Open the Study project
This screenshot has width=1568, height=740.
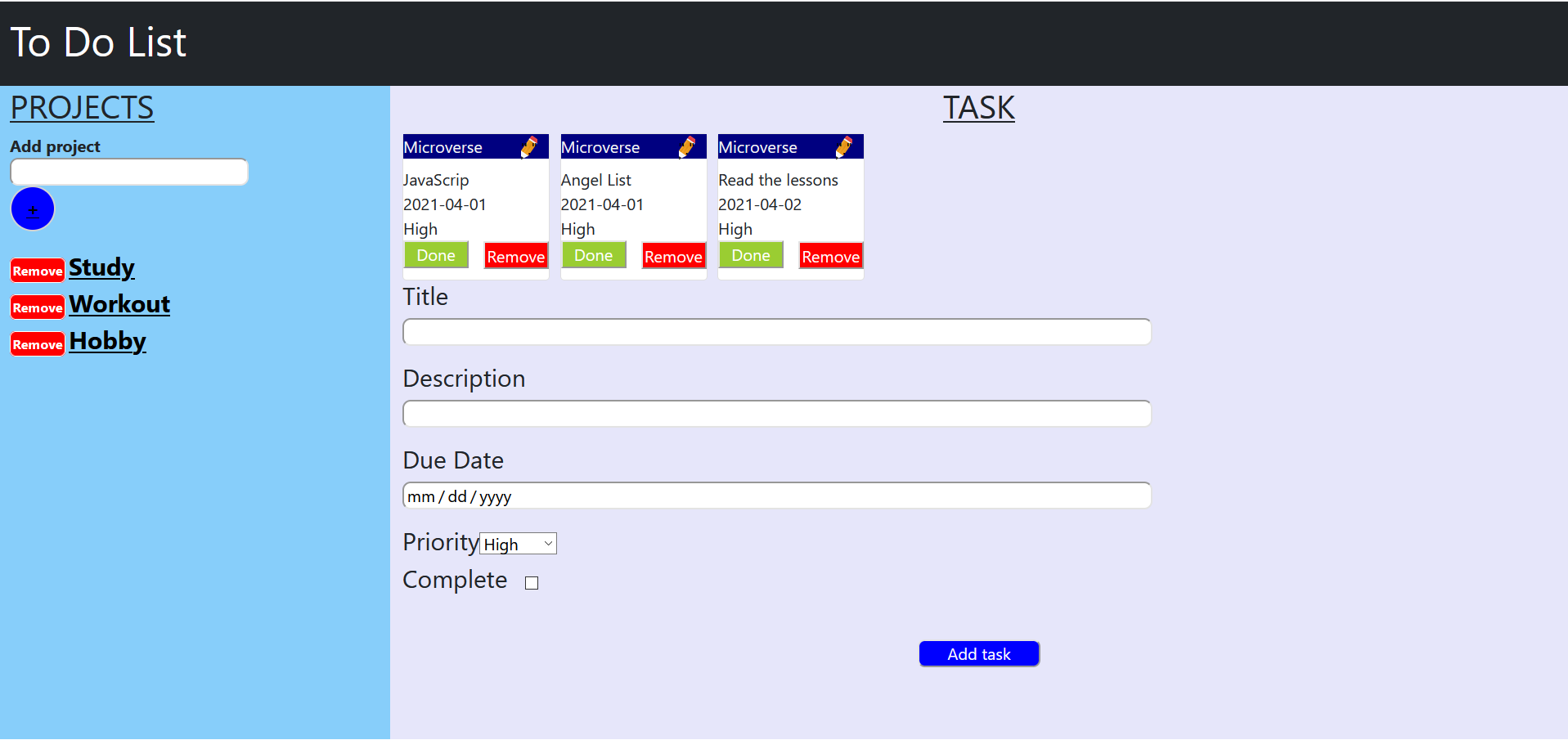pos(101,267)
